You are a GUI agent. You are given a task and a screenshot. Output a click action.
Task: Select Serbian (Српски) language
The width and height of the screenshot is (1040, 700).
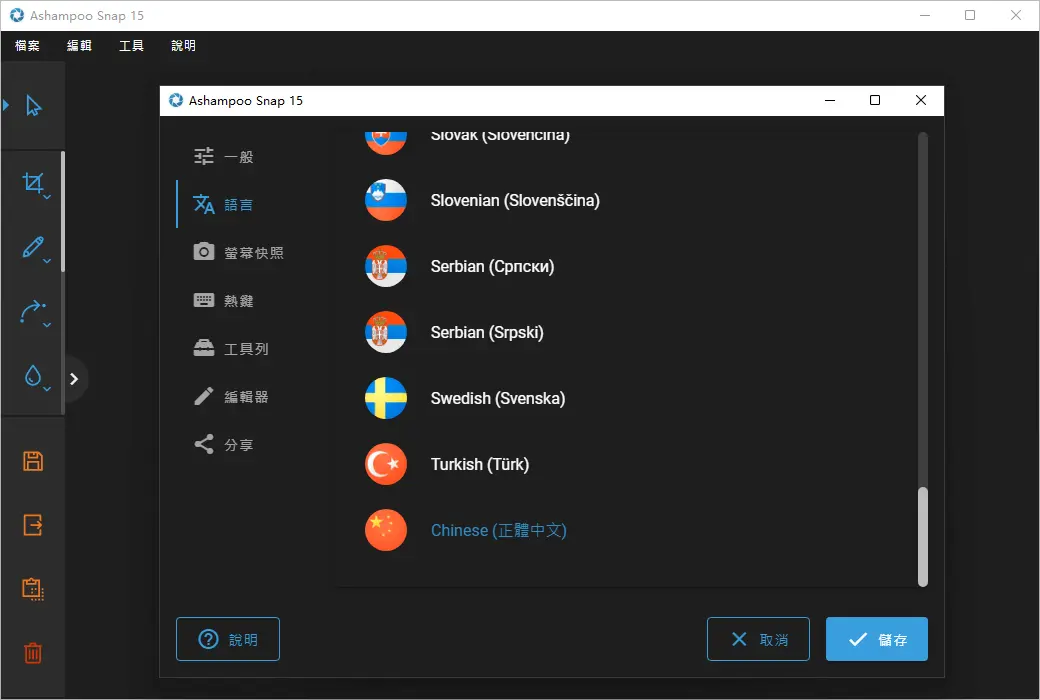[x=492, y=266]
